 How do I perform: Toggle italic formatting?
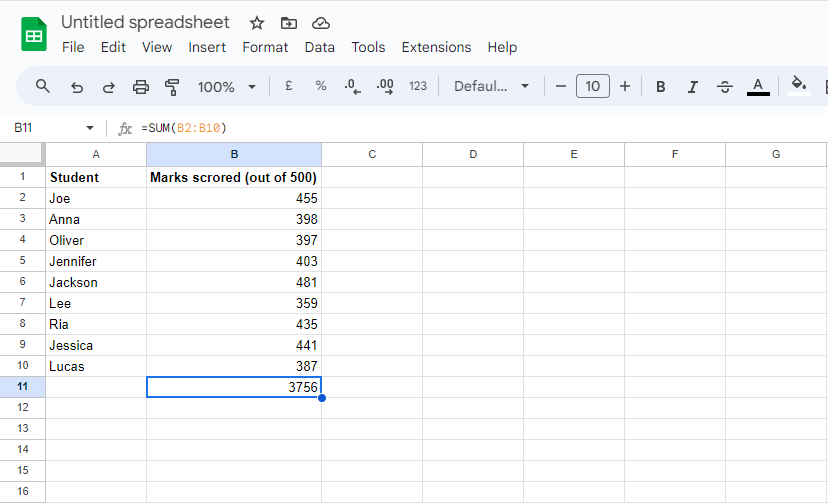692,87
